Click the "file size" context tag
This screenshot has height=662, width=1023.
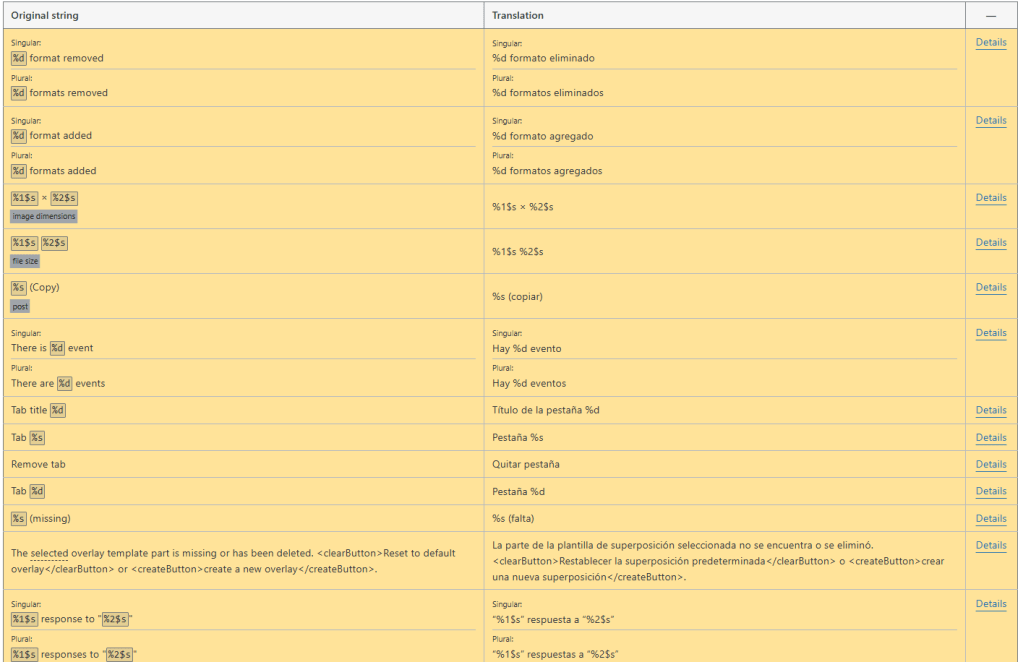pos(25,261)
